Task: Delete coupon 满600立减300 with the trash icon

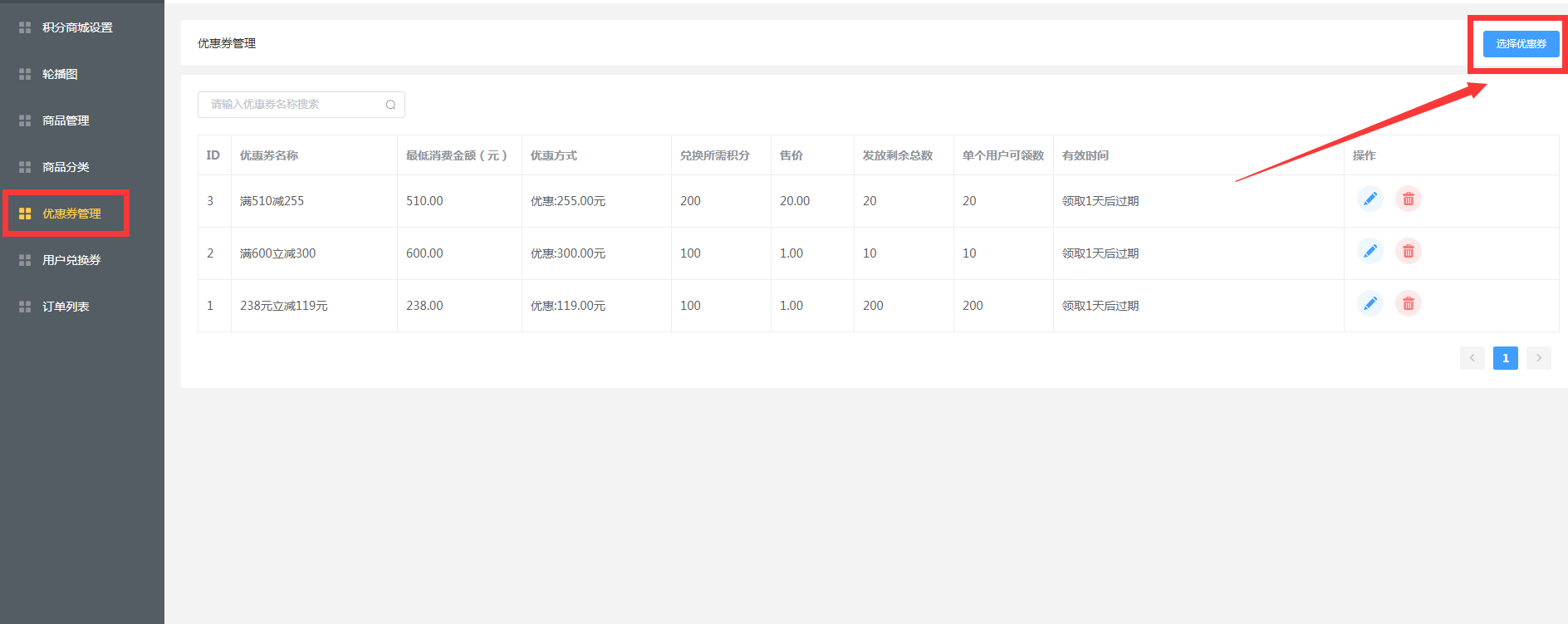Action: coord(1409,252)
